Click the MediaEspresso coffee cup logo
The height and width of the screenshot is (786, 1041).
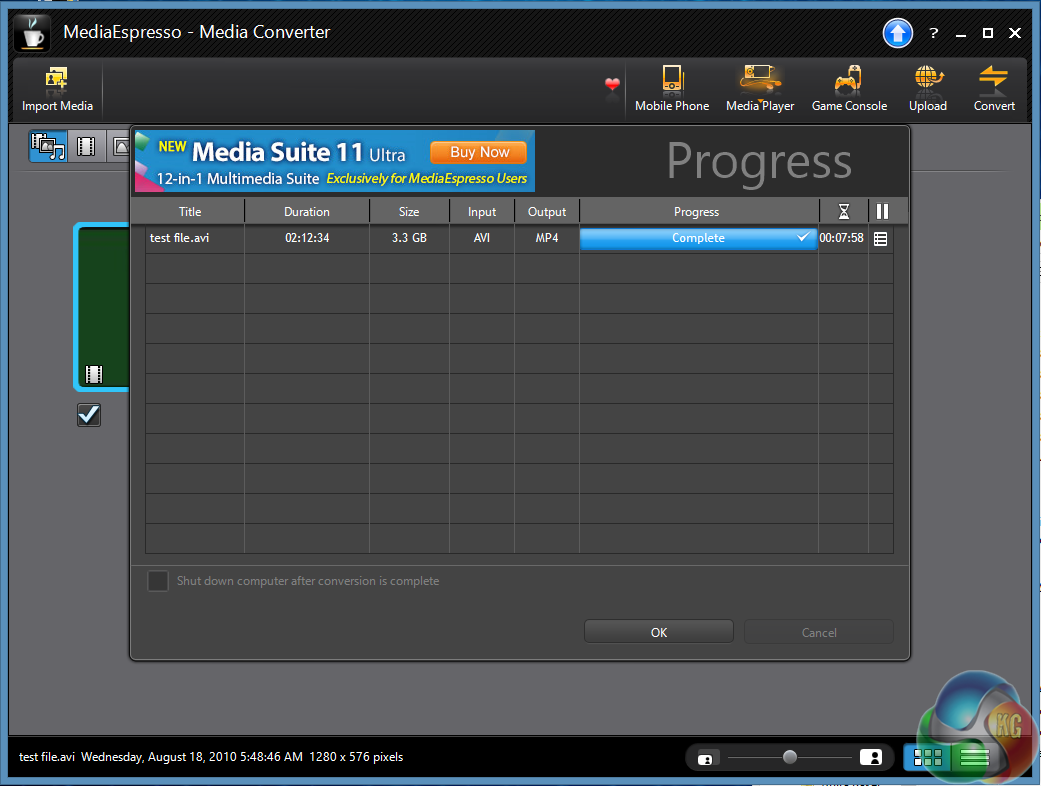coord(33,33)
